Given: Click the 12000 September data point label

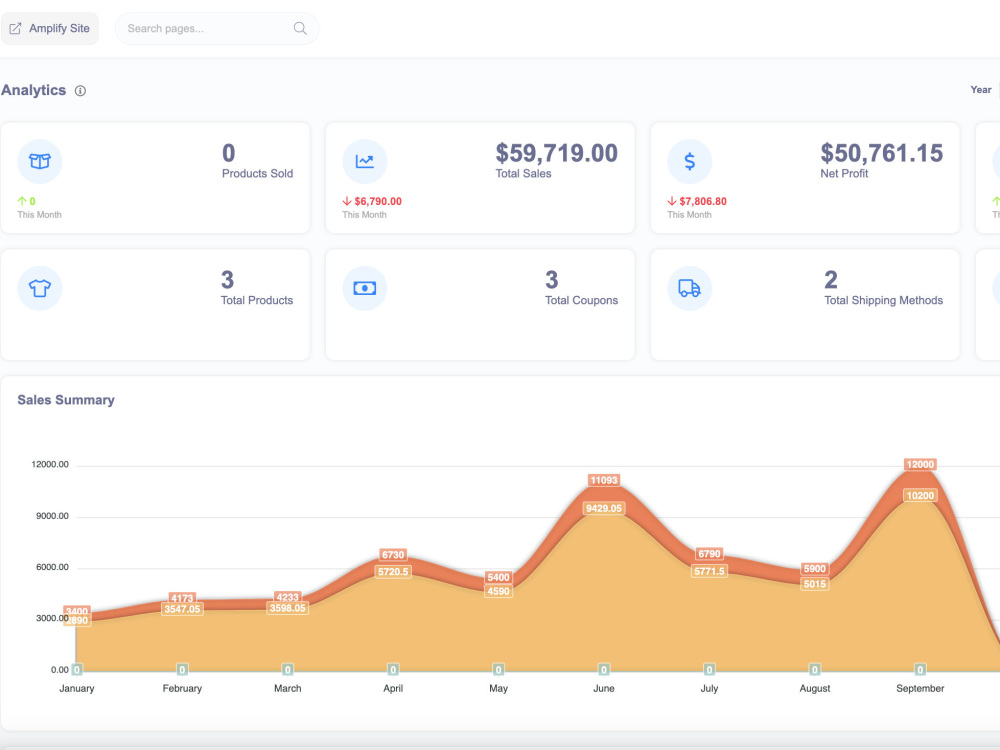Looking at the screenshot, I should pyautogui.click(x=919, y=464).
